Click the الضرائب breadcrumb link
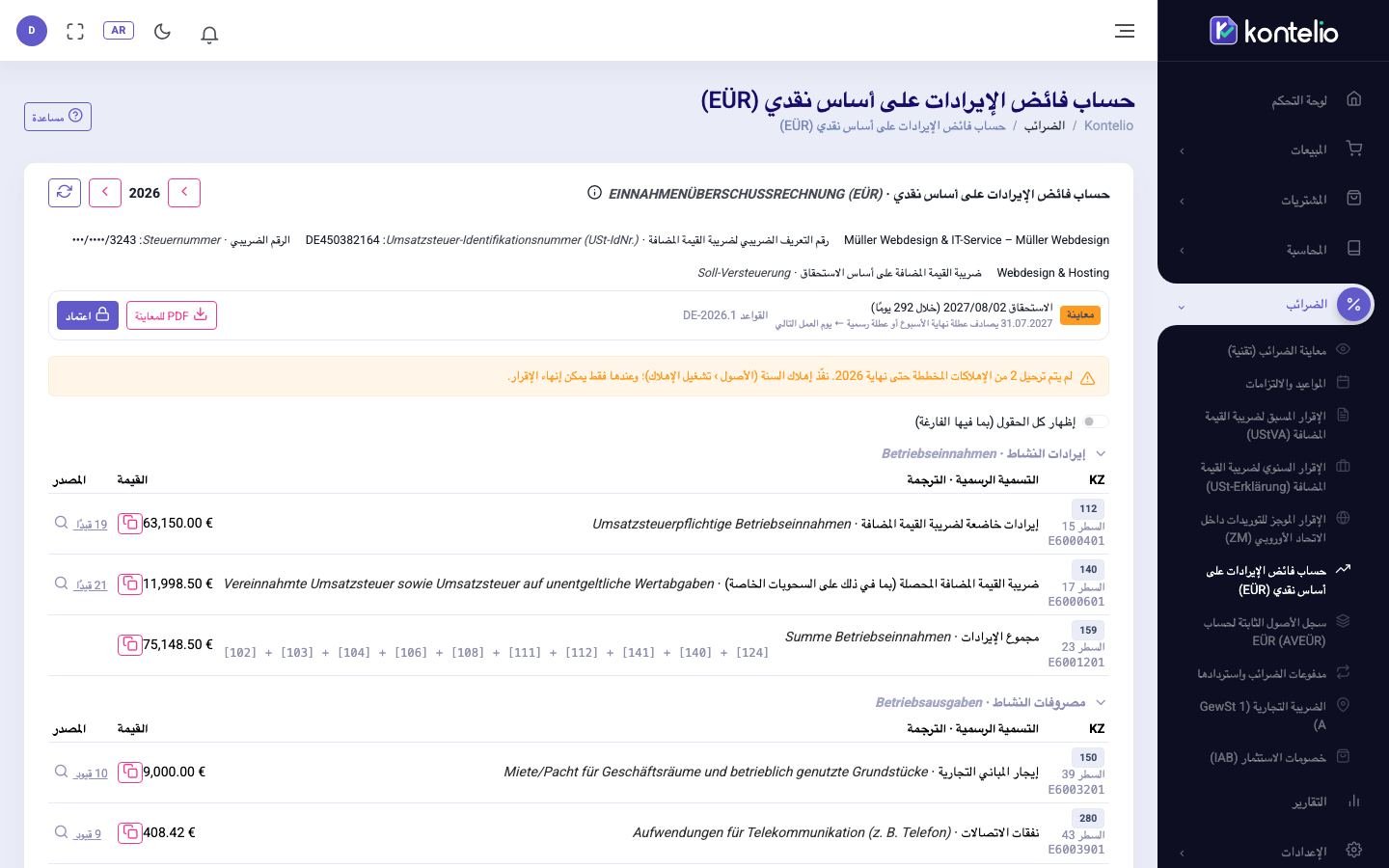Viewport: 1389px width, 868px height. 1044,125
